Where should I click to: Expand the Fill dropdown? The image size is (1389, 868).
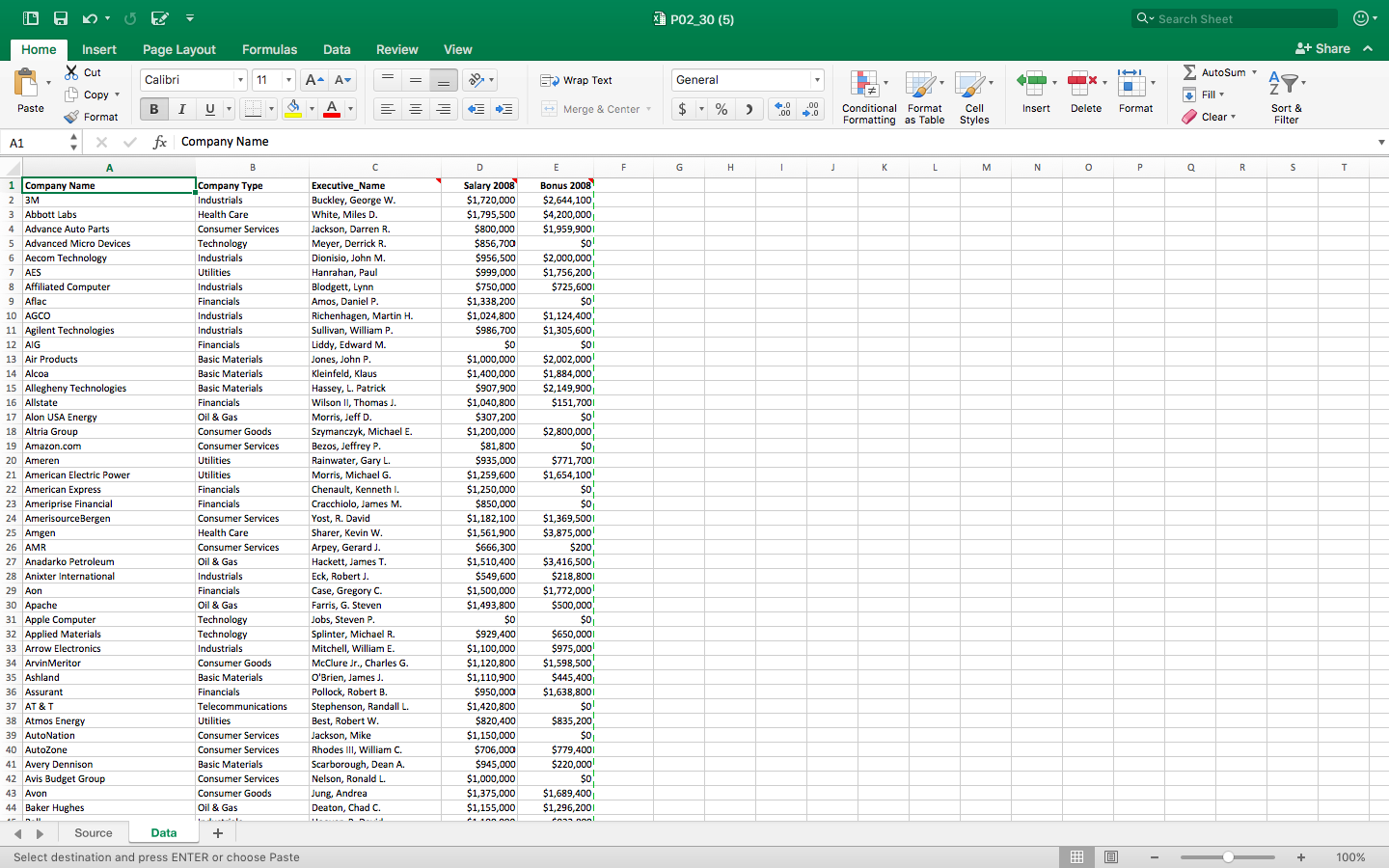1221,95
